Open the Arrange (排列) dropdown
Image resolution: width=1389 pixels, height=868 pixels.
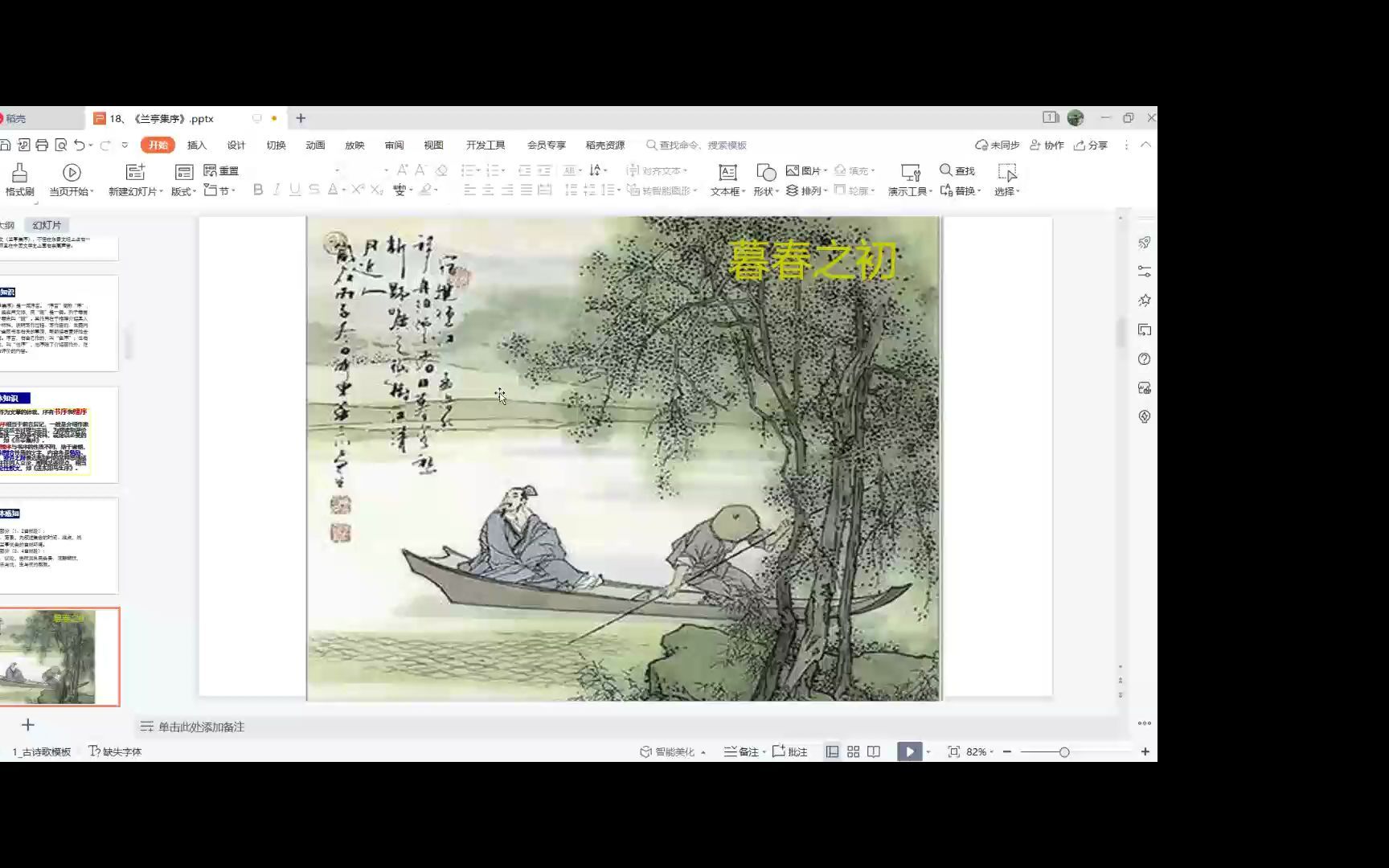[806, 190]
